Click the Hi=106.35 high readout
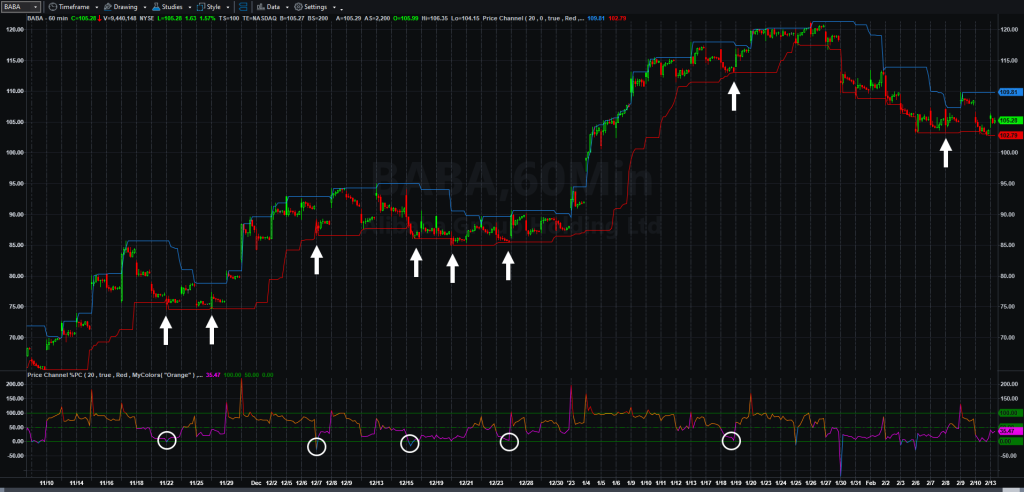The width and height of the screenshot is (1024, 492). point(434,18)
